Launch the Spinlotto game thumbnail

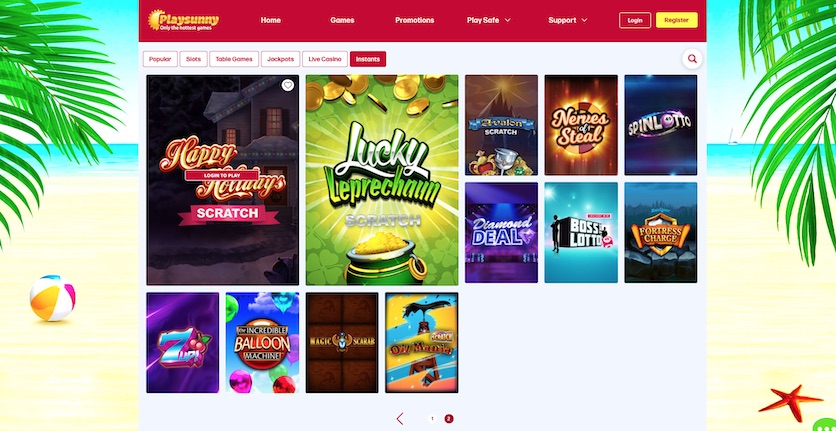coord(661,125)
